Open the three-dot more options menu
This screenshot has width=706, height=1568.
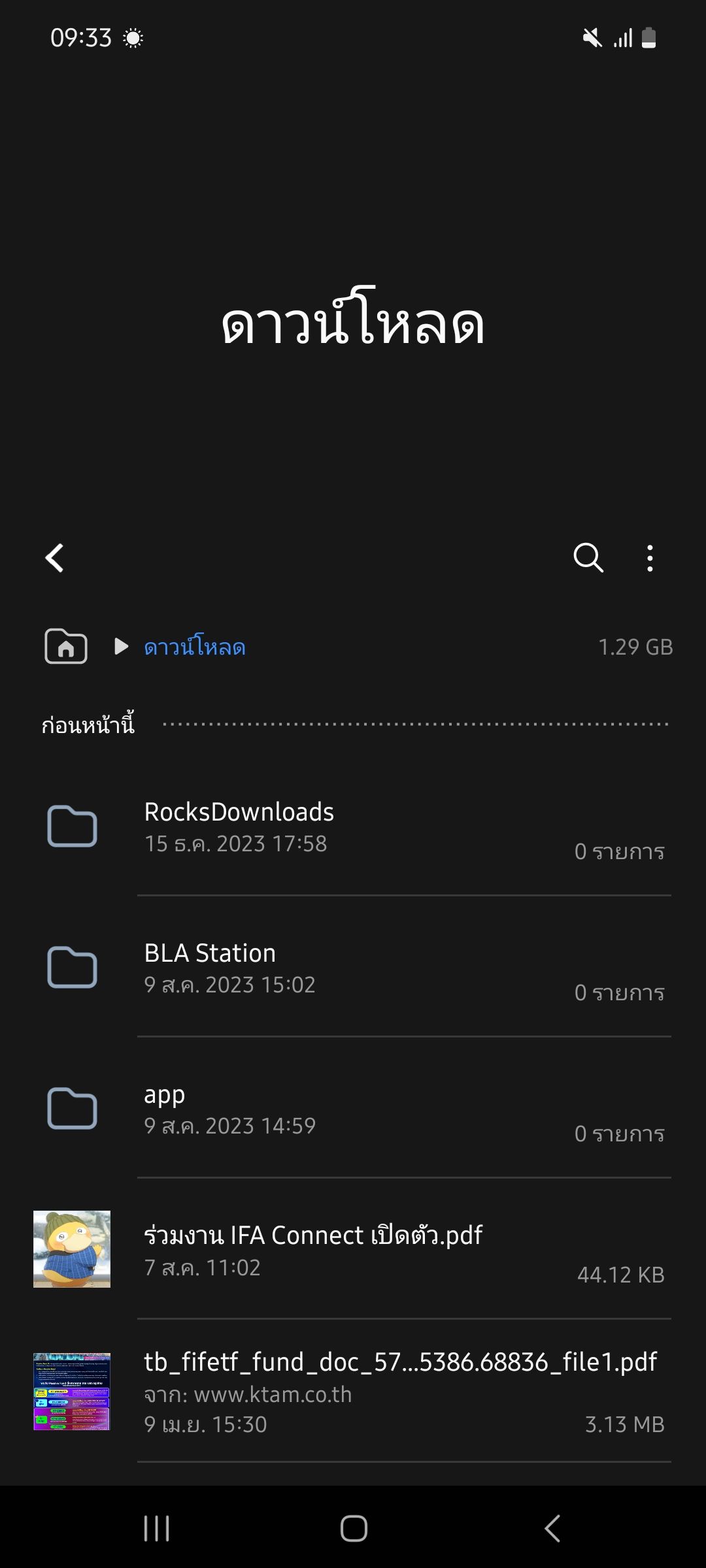pyautogui.click(x=649, y=558)
